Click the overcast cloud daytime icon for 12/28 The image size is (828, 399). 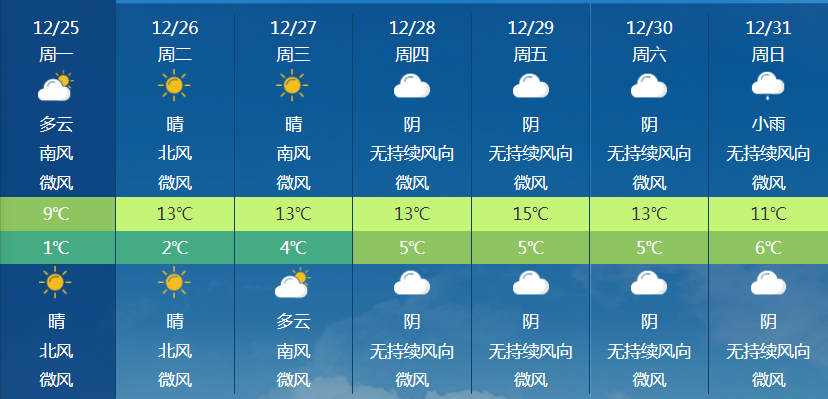pyautogui.click(x=412, y=86)
